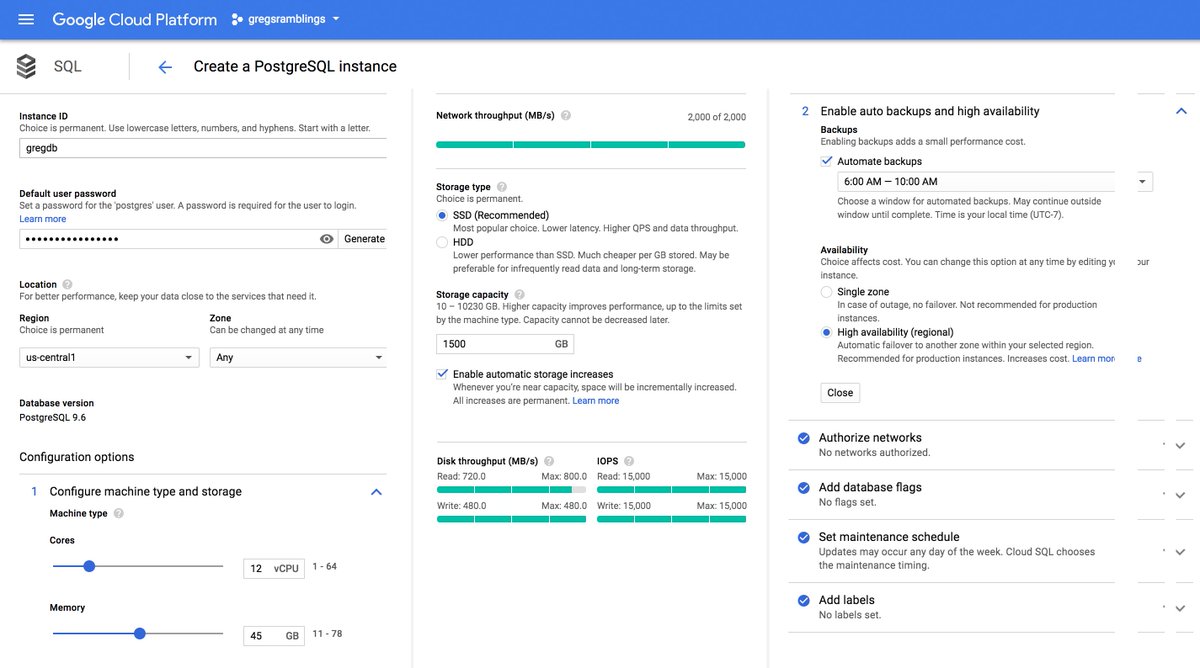Click check icon for Set maintenance schedule

[x=803, y=537]
